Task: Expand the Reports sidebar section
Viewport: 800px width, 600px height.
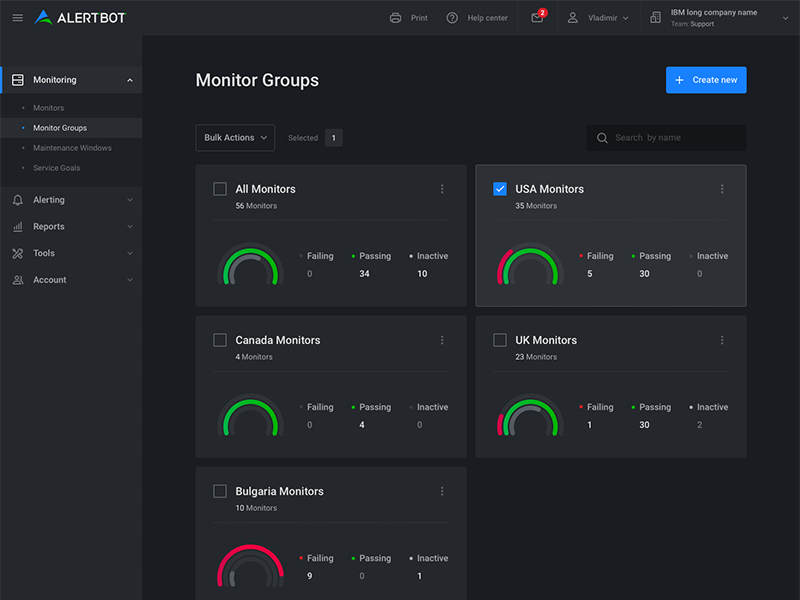Action: (x=71, y=227)
